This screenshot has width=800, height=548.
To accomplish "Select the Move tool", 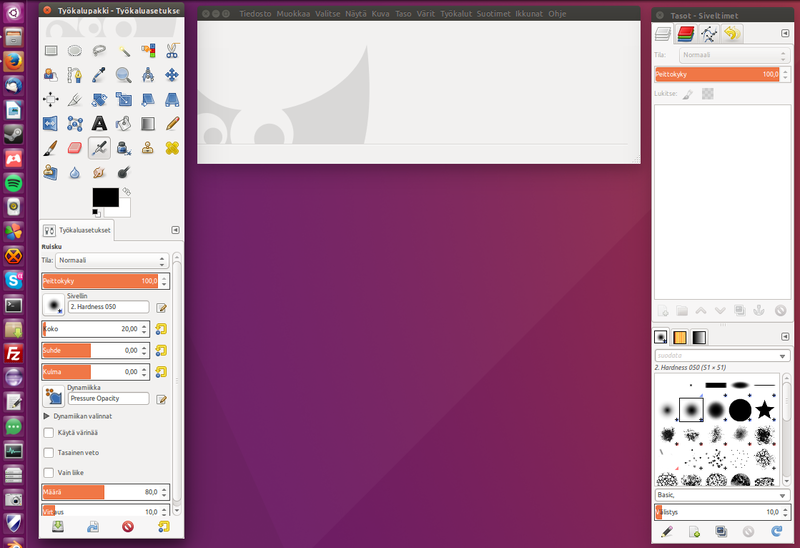I will (x=172, y=74).
